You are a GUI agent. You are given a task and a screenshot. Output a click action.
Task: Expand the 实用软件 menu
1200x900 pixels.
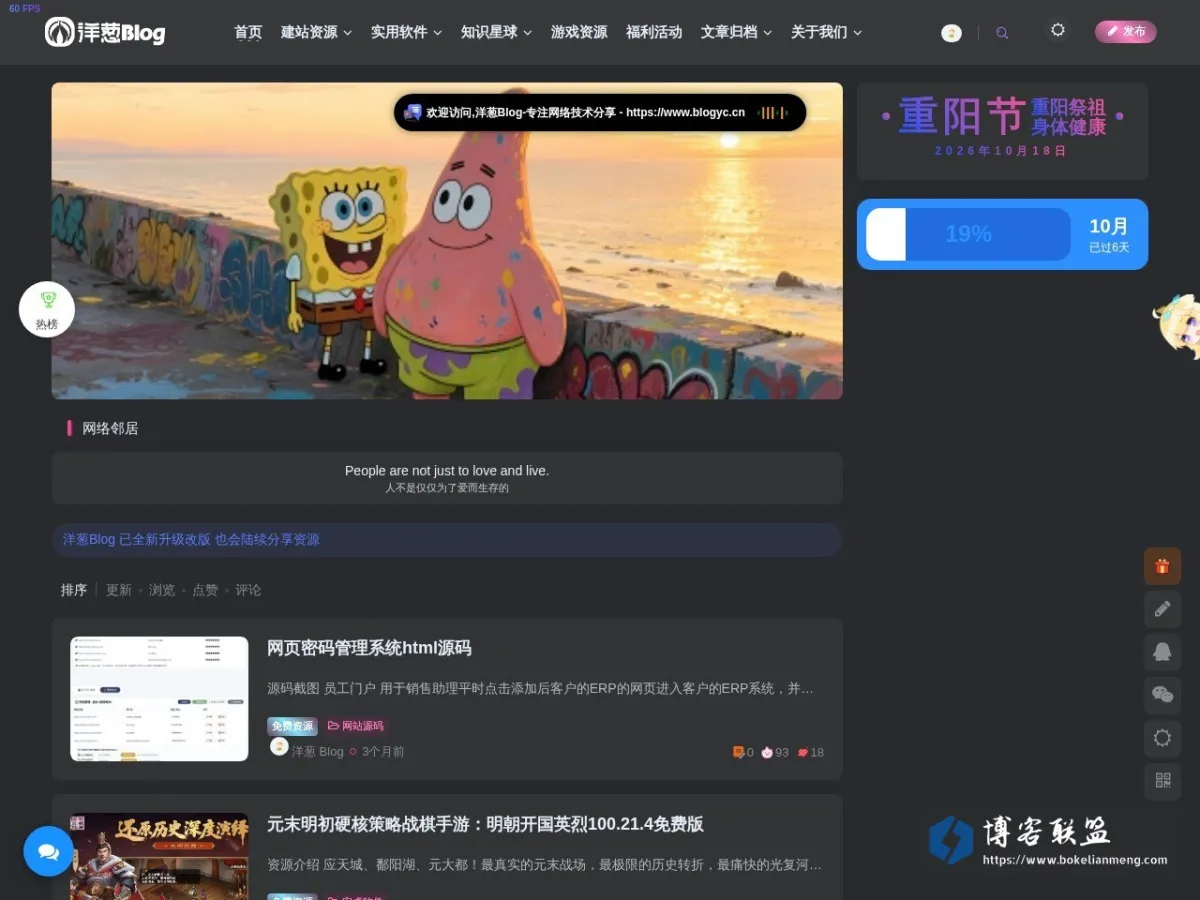click(x=406, y=32)
